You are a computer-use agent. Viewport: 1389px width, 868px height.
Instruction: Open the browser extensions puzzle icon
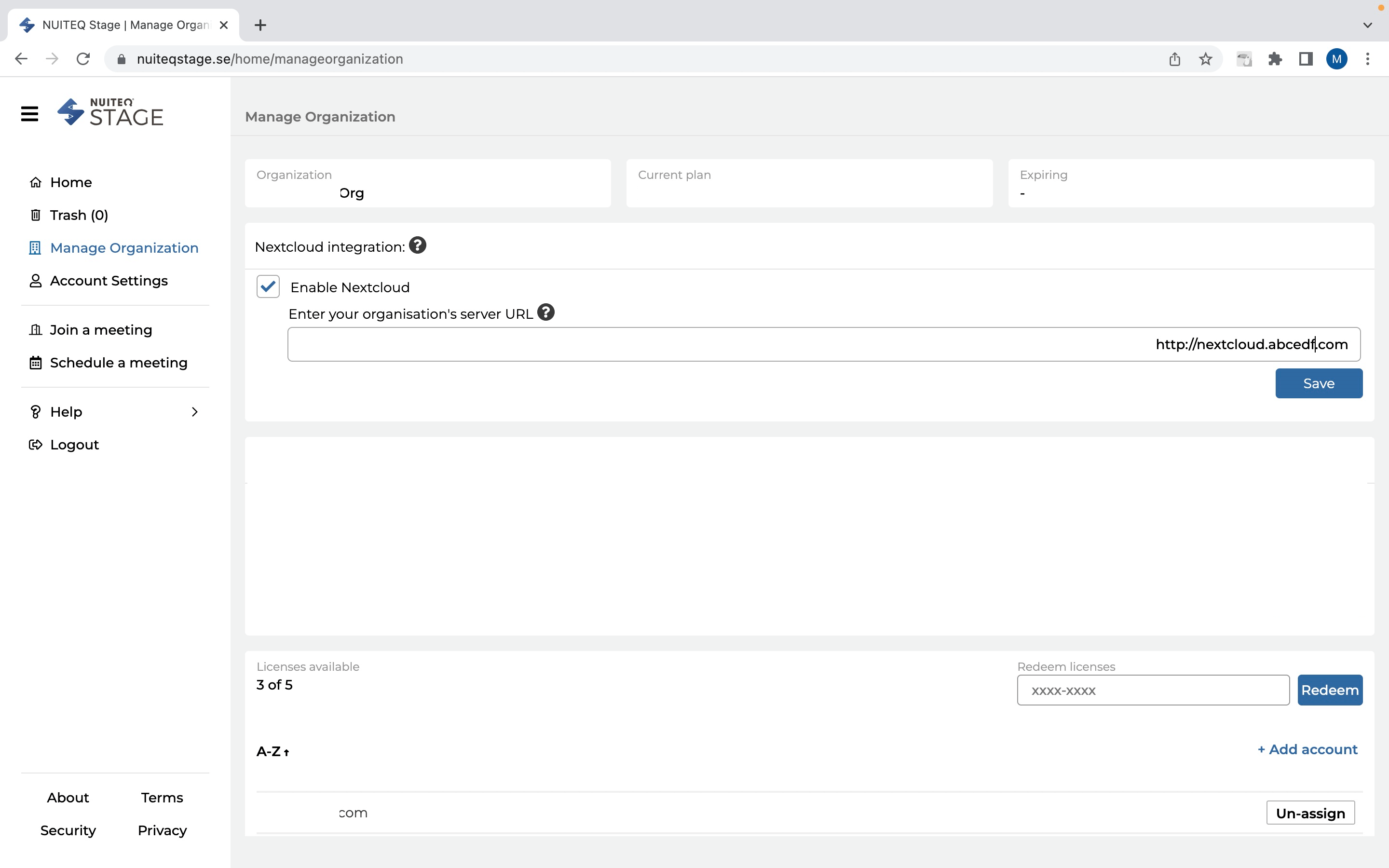[1275, 58]
